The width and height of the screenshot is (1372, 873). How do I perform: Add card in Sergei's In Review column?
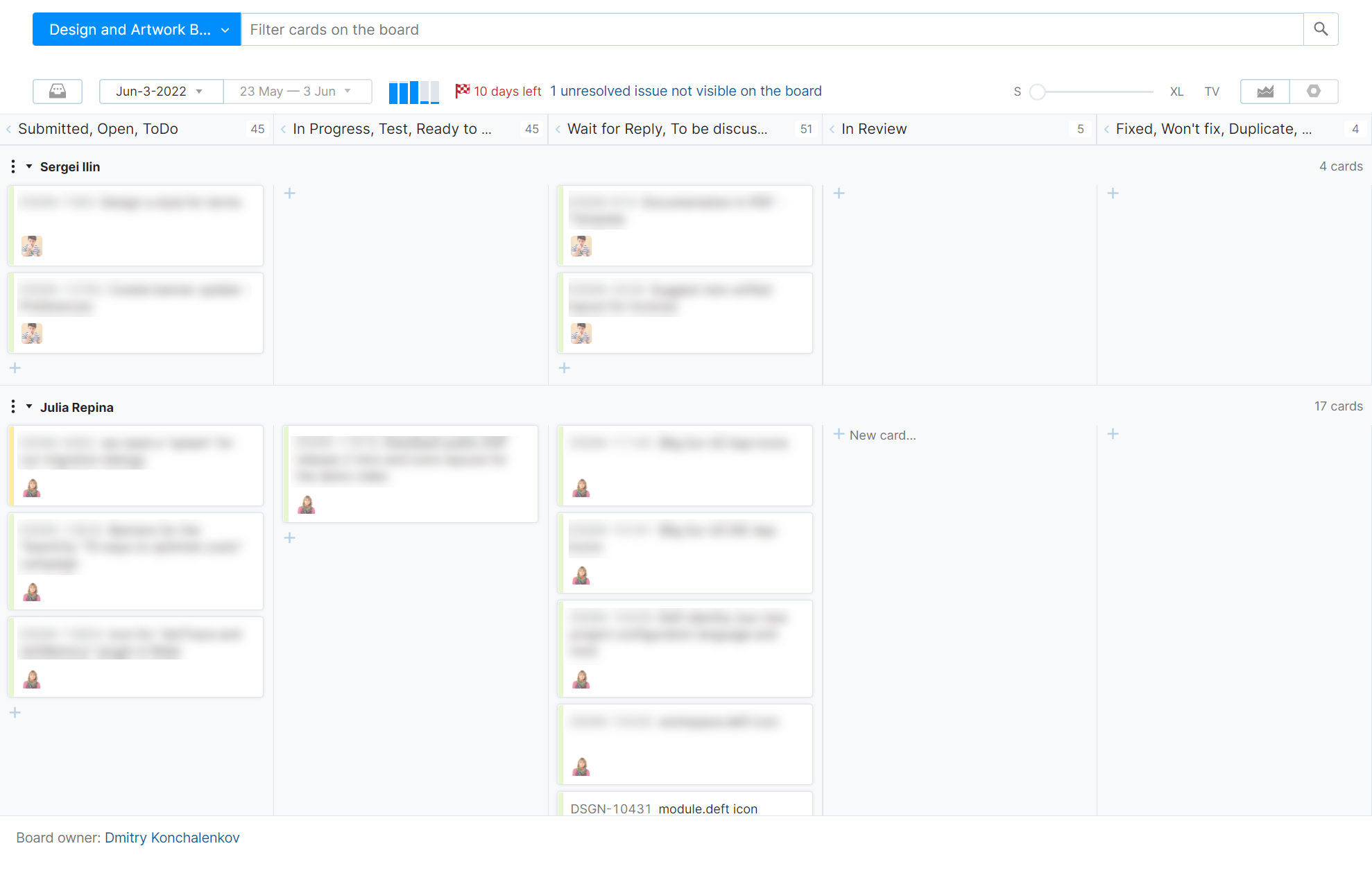[839, 193]
